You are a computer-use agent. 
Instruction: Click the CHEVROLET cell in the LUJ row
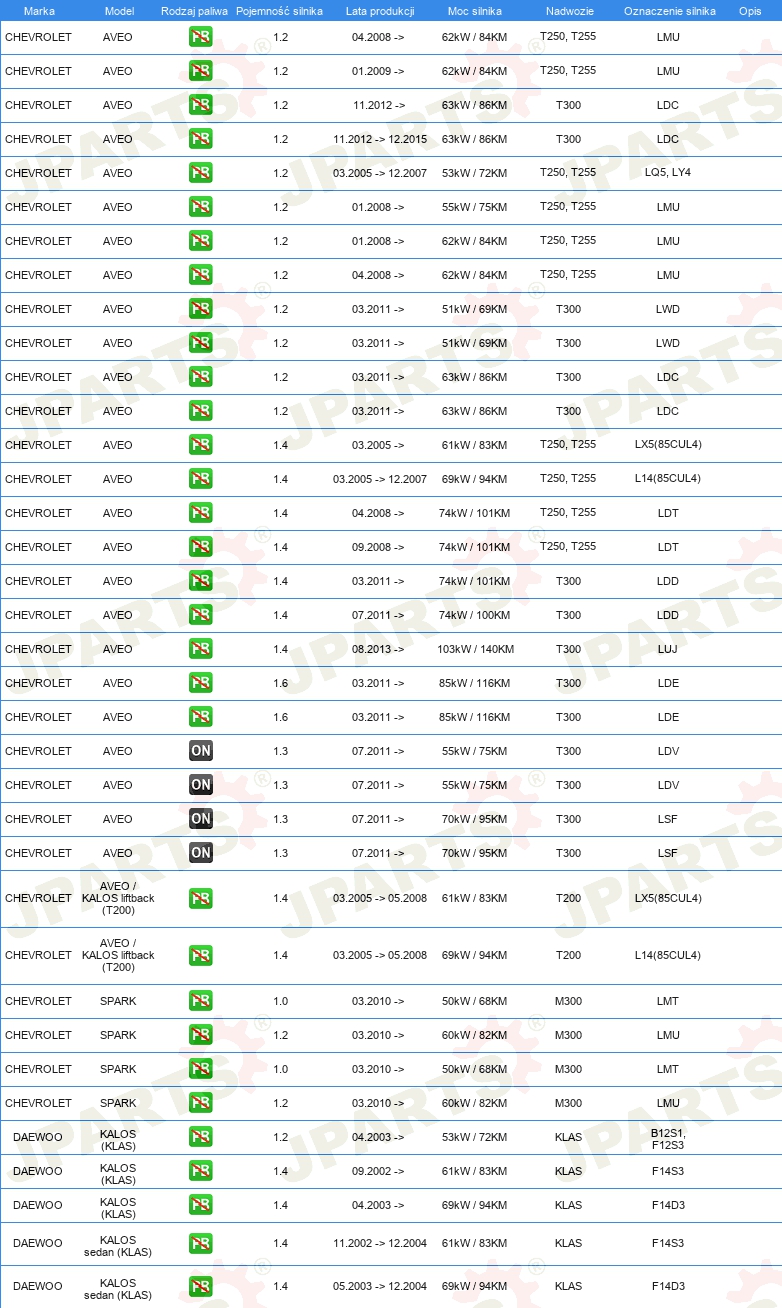coord(39,649)
